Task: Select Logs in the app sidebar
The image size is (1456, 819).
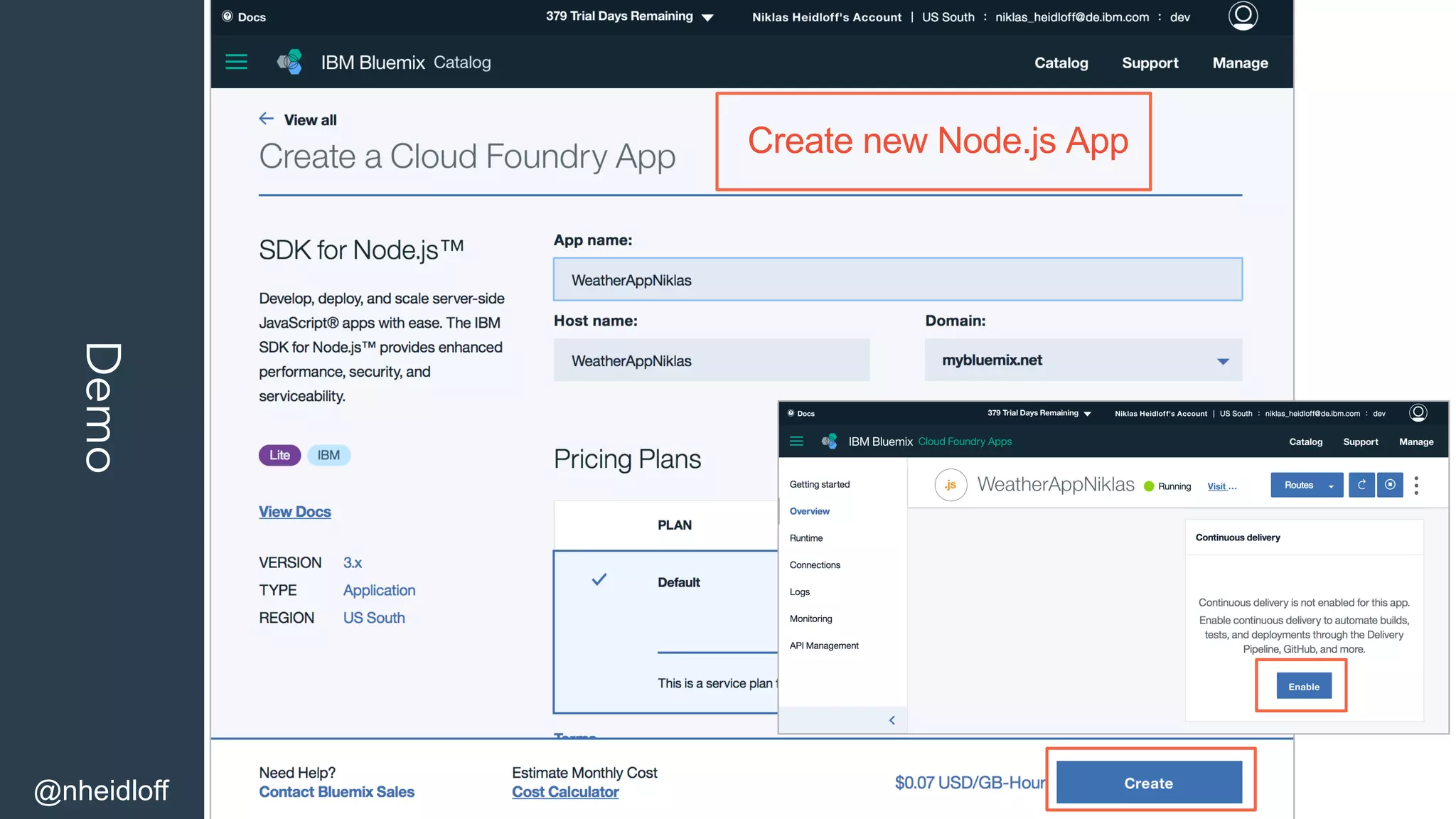Action: [799, 591]
